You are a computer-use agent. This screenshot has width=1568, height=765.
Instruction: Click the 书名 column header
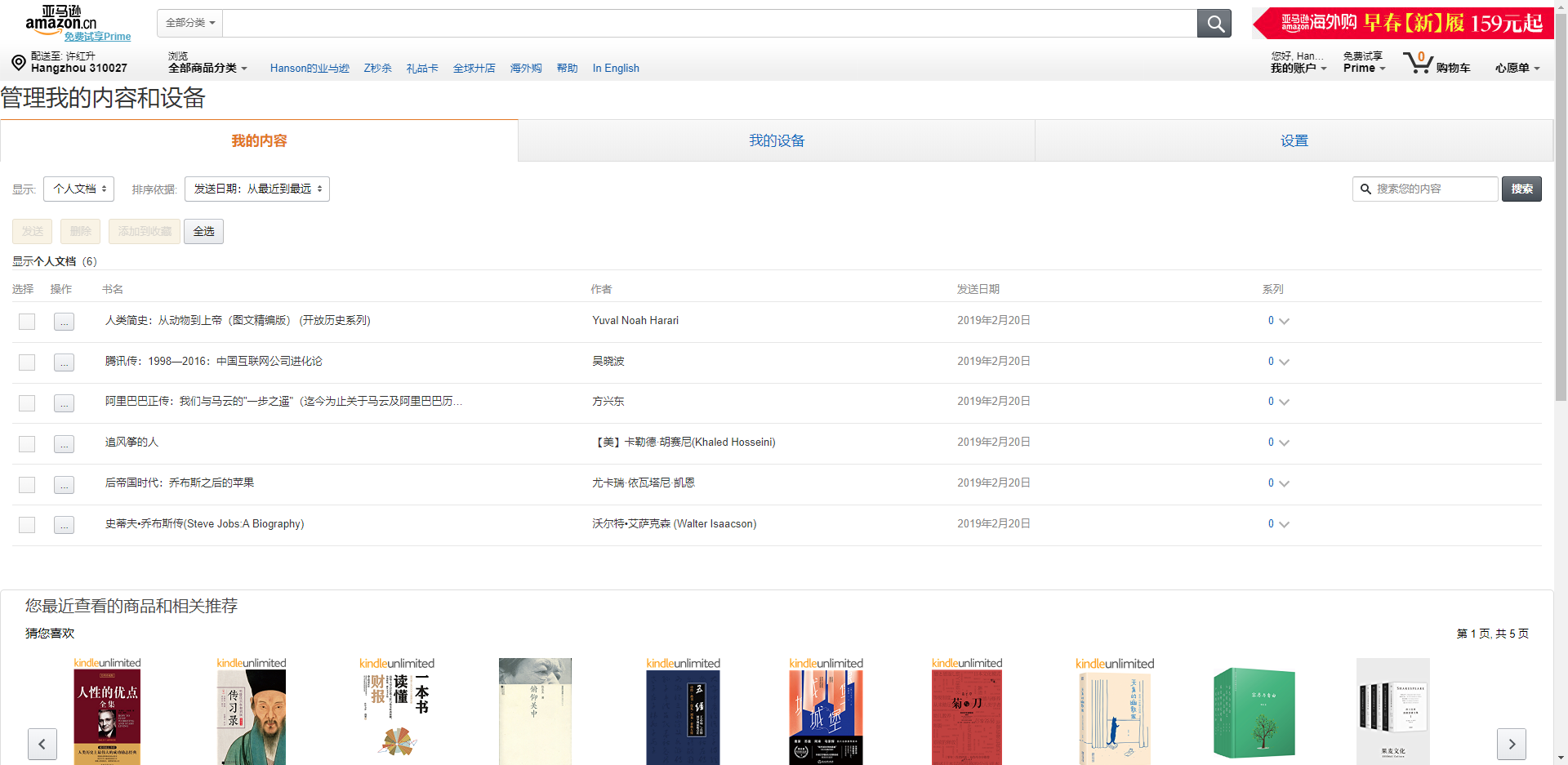coord(113,289)
